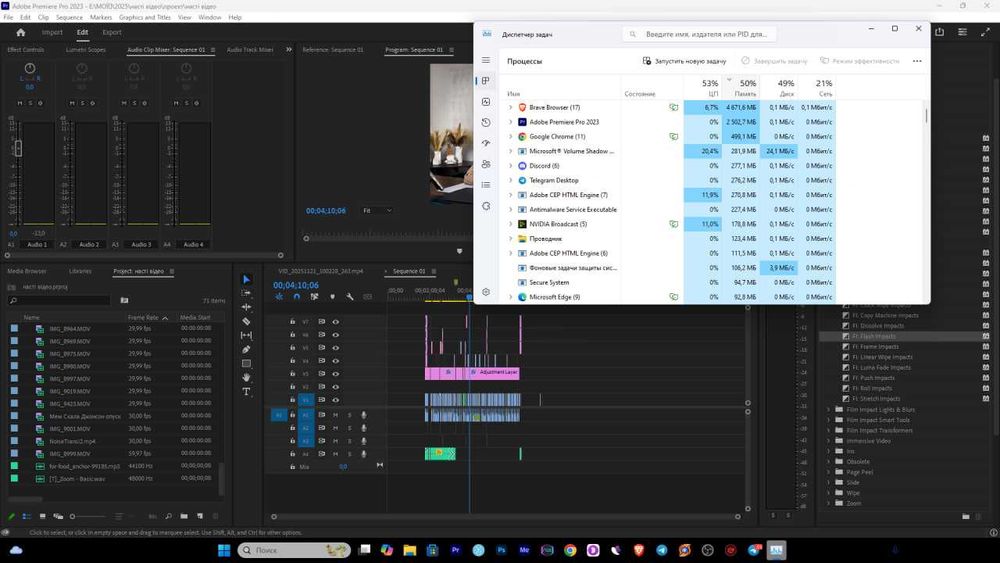Open Graphics and Titles menu

145,17
